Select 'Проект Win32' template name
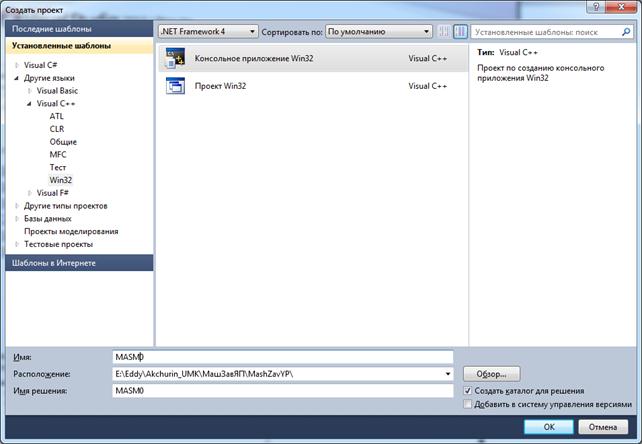The height and width of the screenshot is (444, 642). (x=220, y=86)
